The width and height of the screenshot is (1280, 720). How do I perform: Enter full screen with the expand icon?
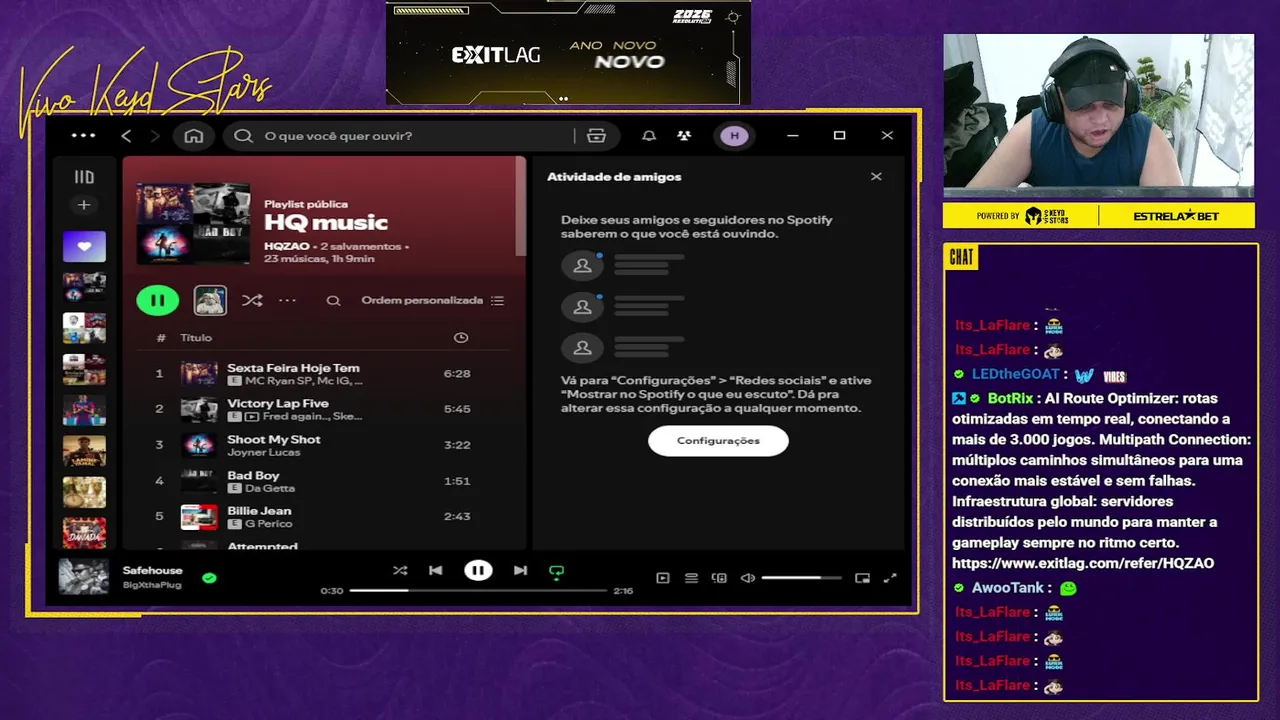pos(890,578)
